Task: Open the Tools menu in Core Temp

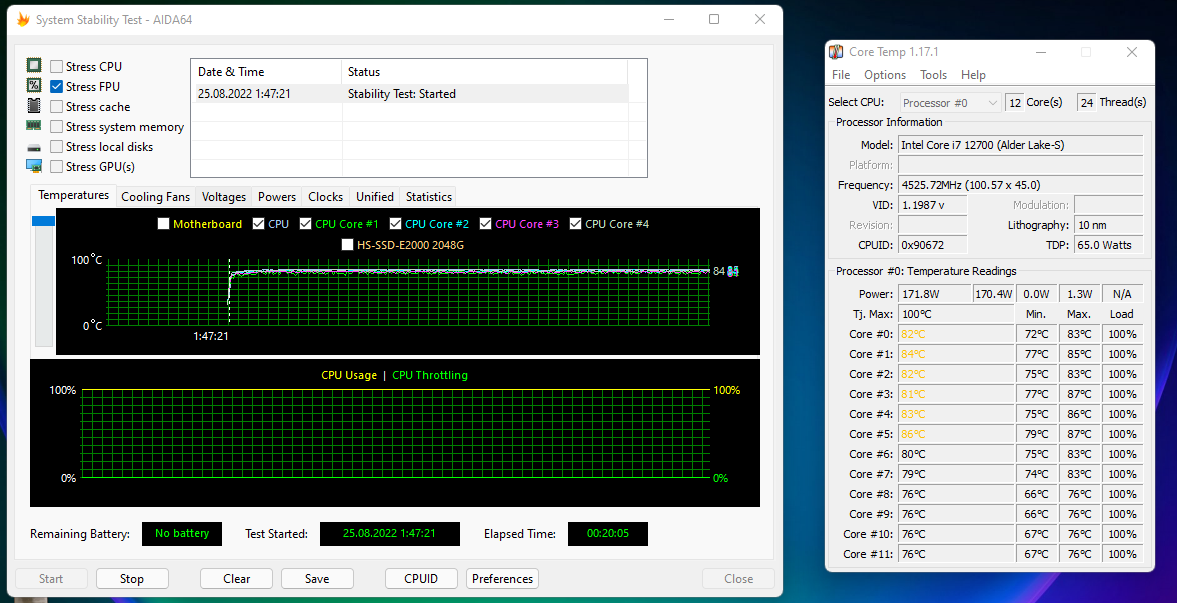Action: [x=934, y=75]
